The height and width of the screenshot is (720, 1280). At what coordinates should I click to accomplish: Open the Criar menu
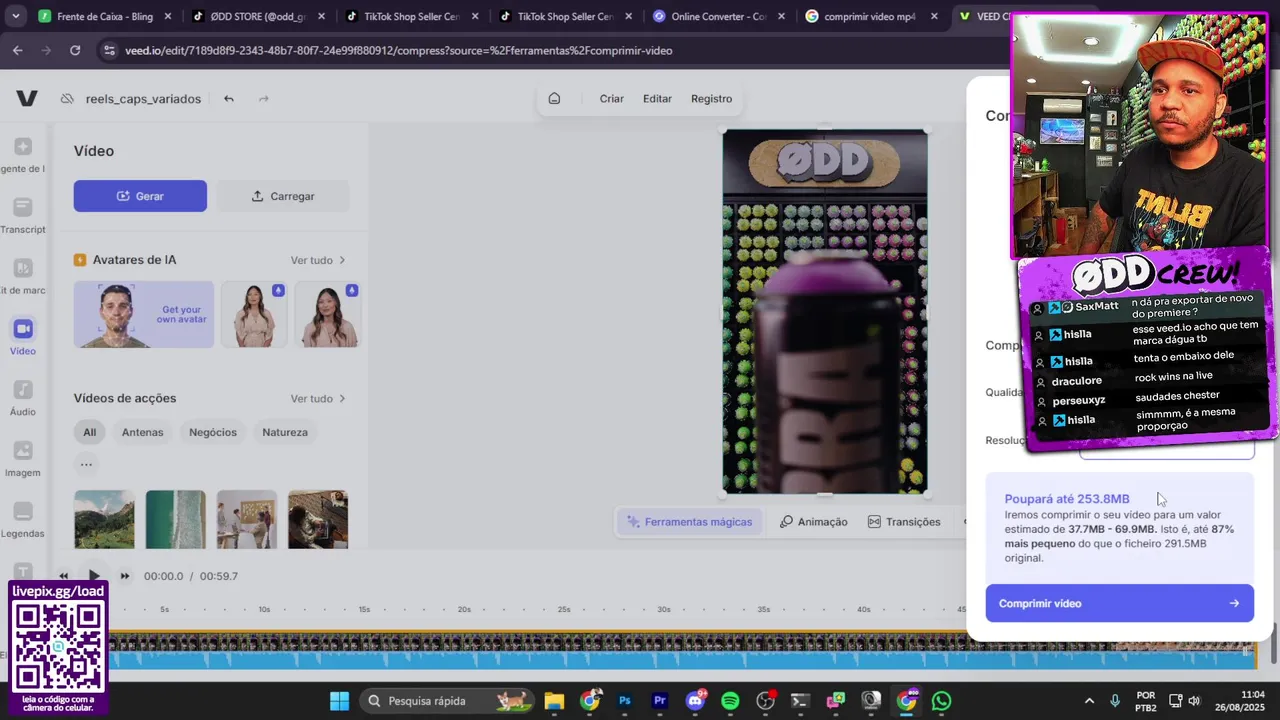click(612, 98)
